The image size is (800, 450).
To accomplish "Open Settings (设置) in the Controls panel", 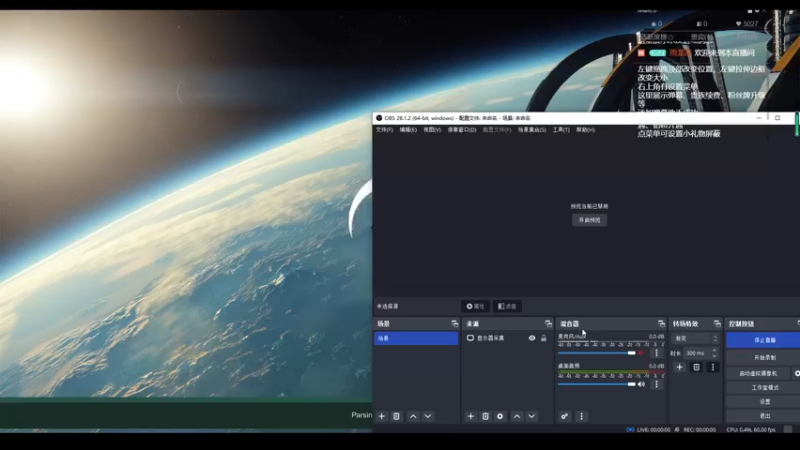I will (765, 402).
